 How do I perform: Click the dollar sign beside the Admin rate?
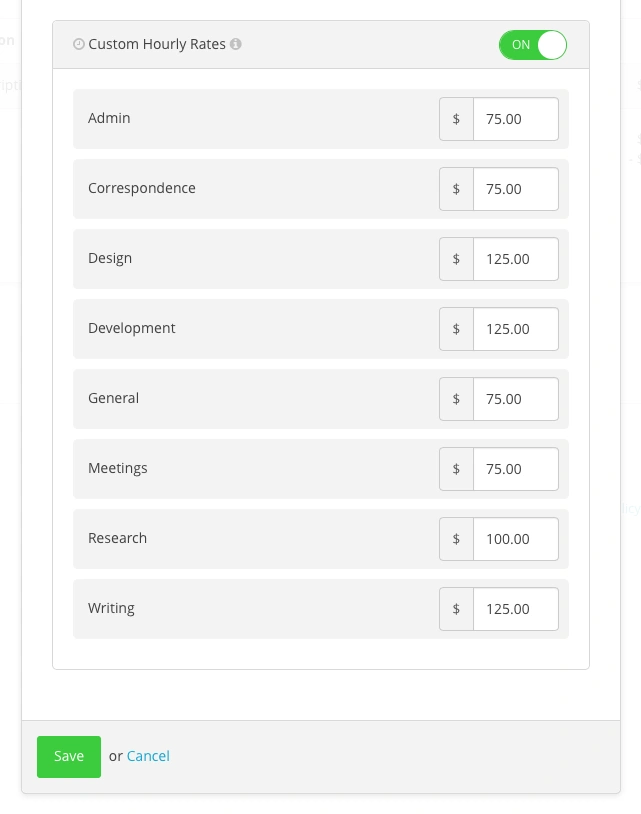(x=456, y=118)
